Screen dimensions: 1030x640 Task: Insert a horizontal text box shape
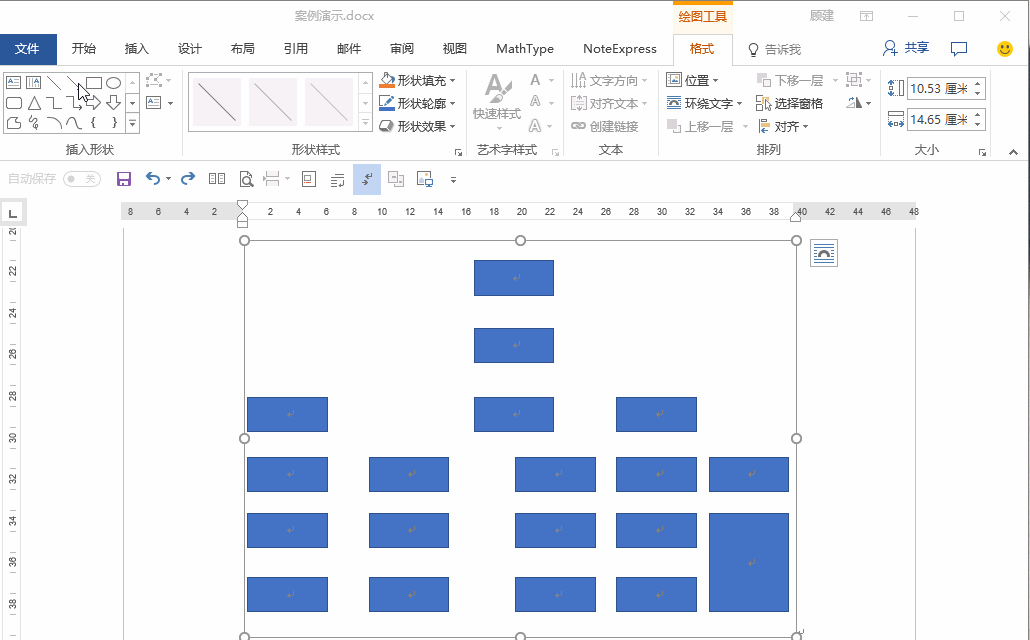[x=13, y=82]
